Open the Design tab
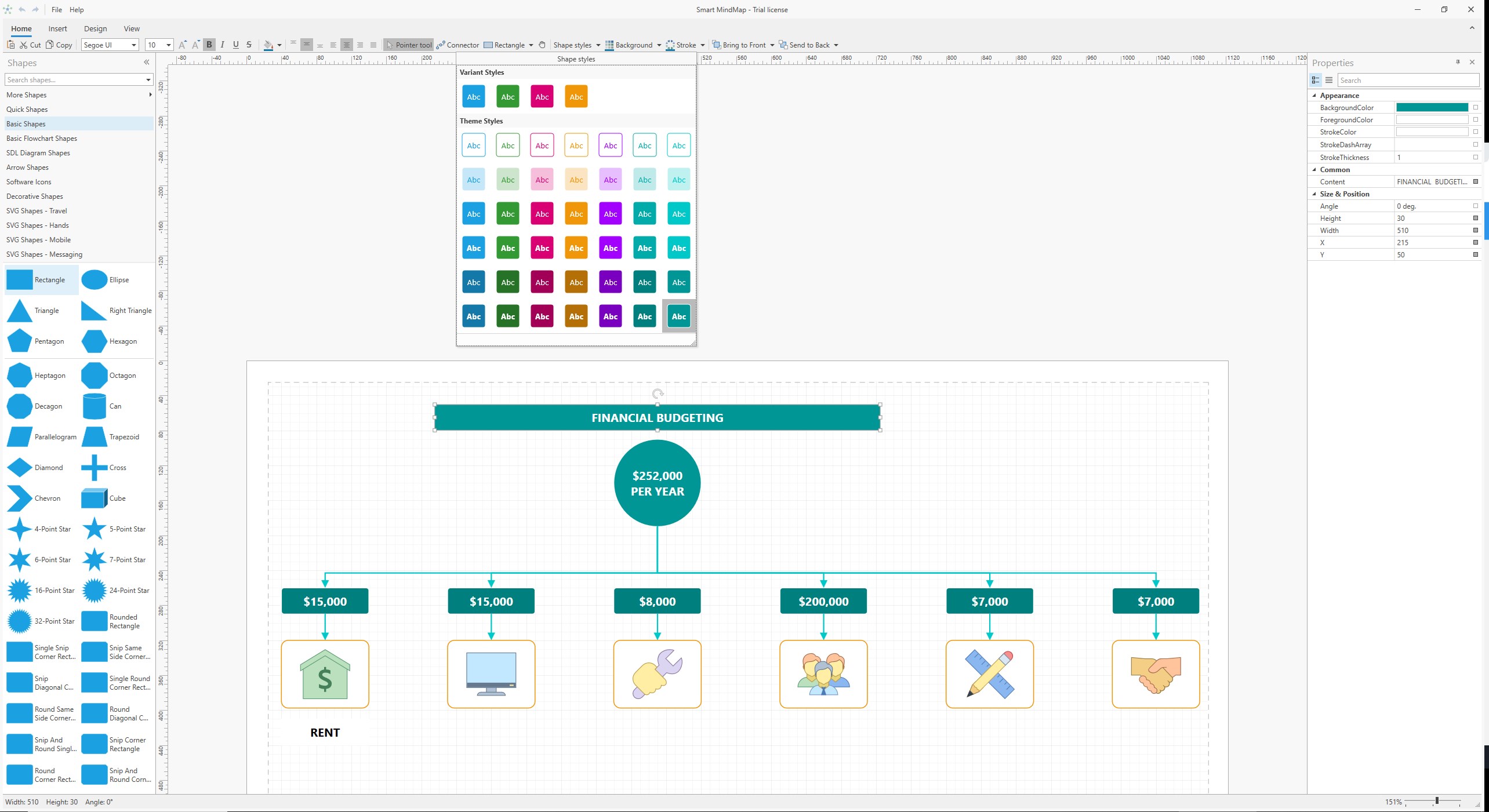The height and width of the screenshot is (812, 1489). tap(95, 28)
